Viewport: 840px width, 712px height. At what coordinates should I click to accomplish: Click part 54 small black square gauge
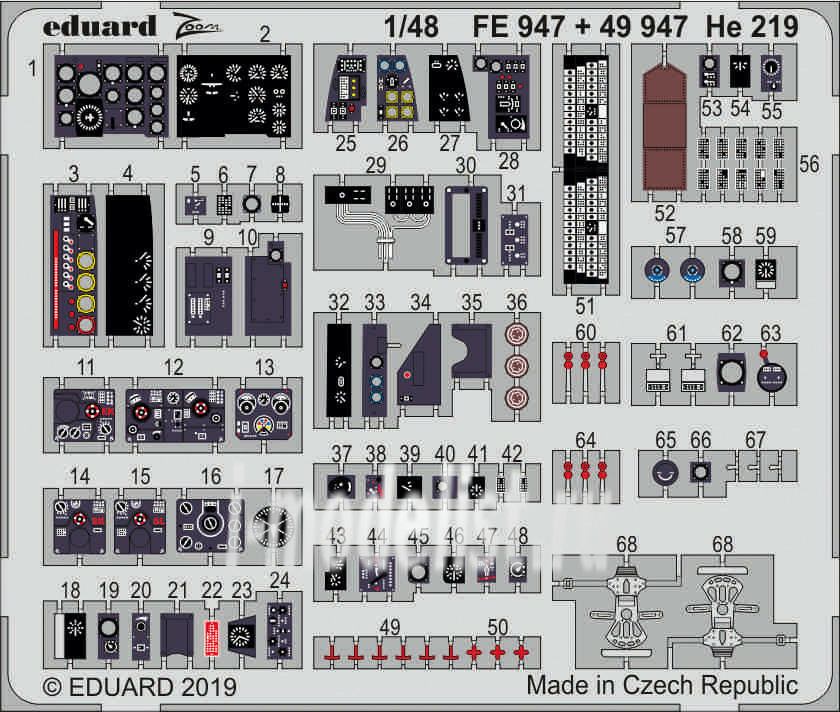pos(740,71)
